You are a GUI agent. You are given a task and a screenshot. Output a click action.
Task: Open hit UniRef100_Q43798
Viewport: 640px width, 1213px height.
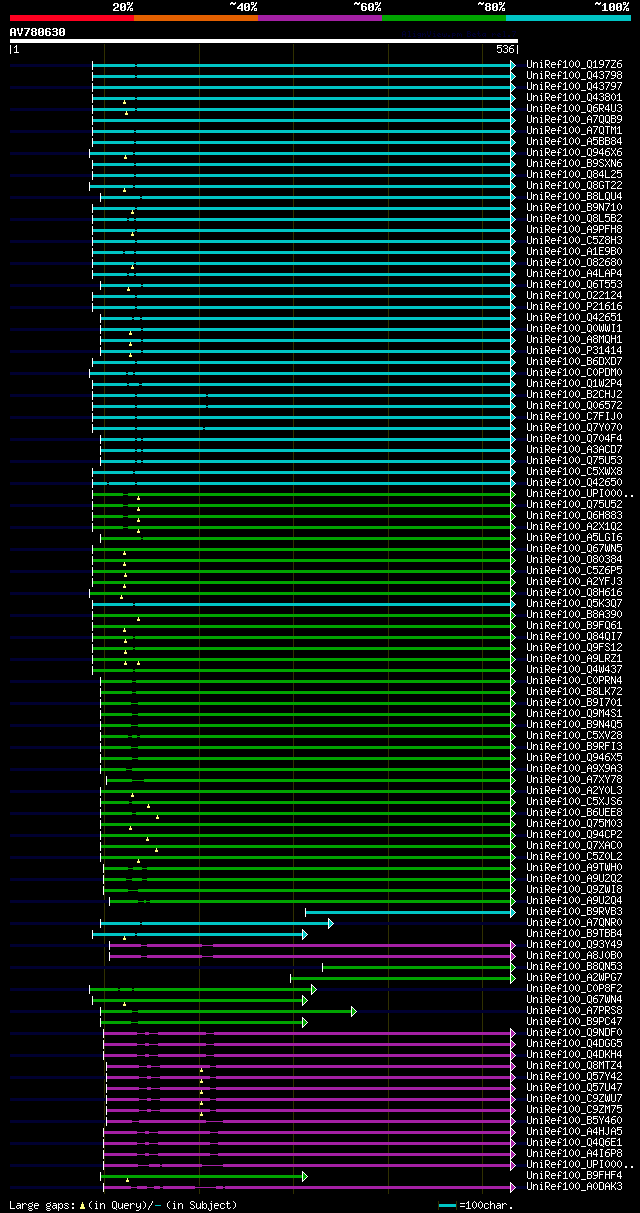[x=574, y=75]
